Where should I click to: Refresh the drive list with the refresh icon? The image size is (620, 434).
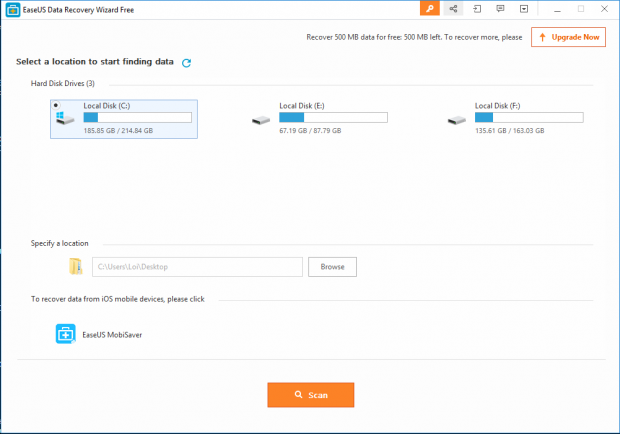[186, 63]
